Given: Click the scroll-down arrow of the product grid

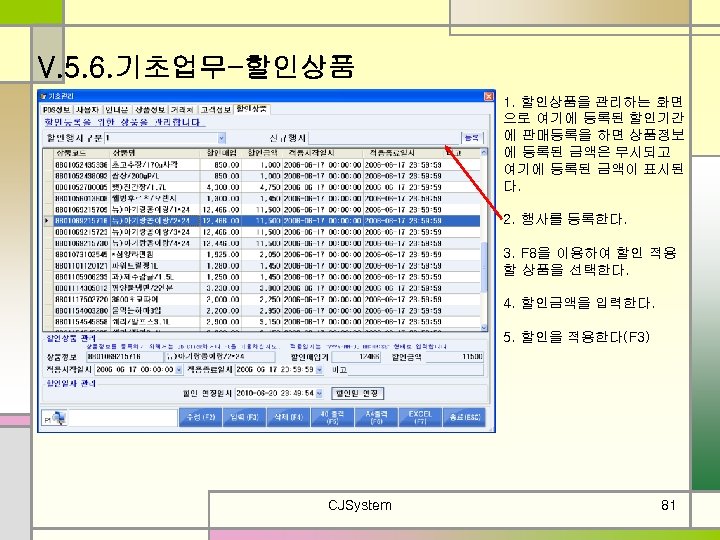Looking at the screenshot, I should (x=484, y=327).
